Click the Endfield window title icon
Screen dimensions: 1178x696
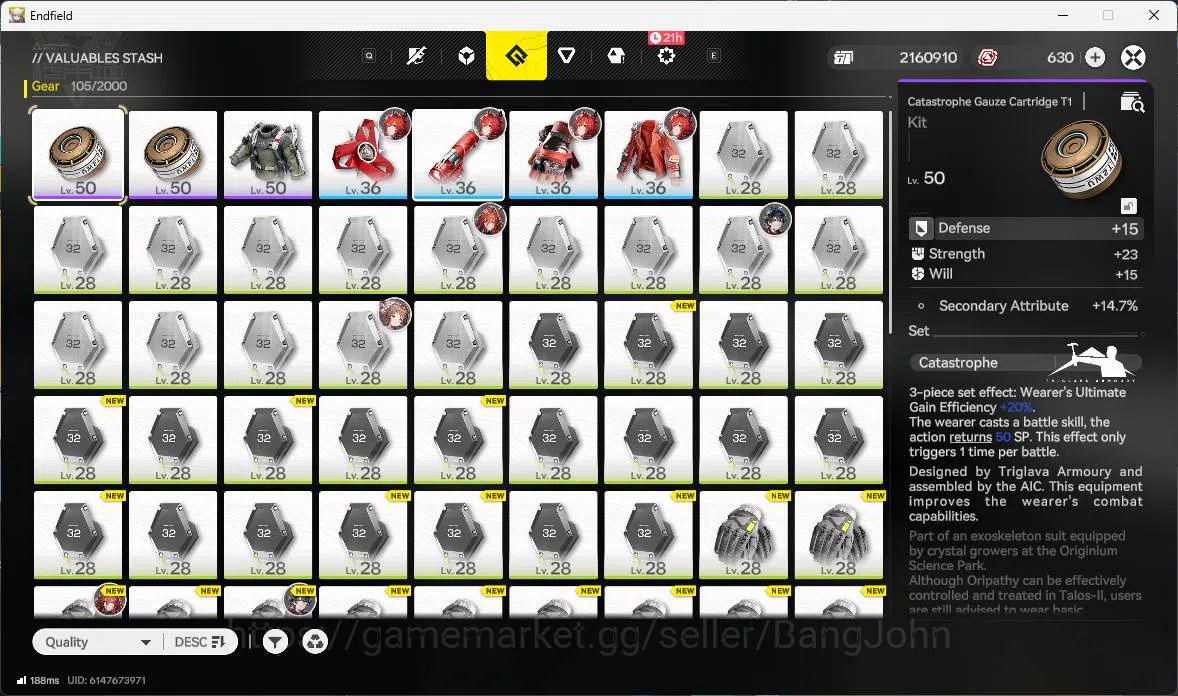(16, 15)
